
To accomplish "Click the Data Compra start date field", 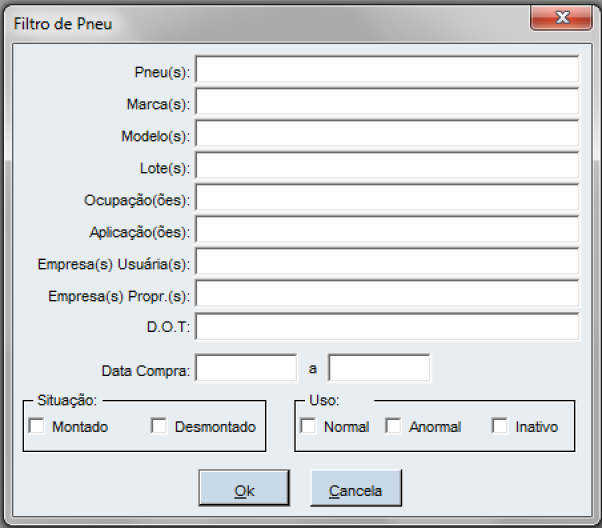I will (x=247, y=368).
